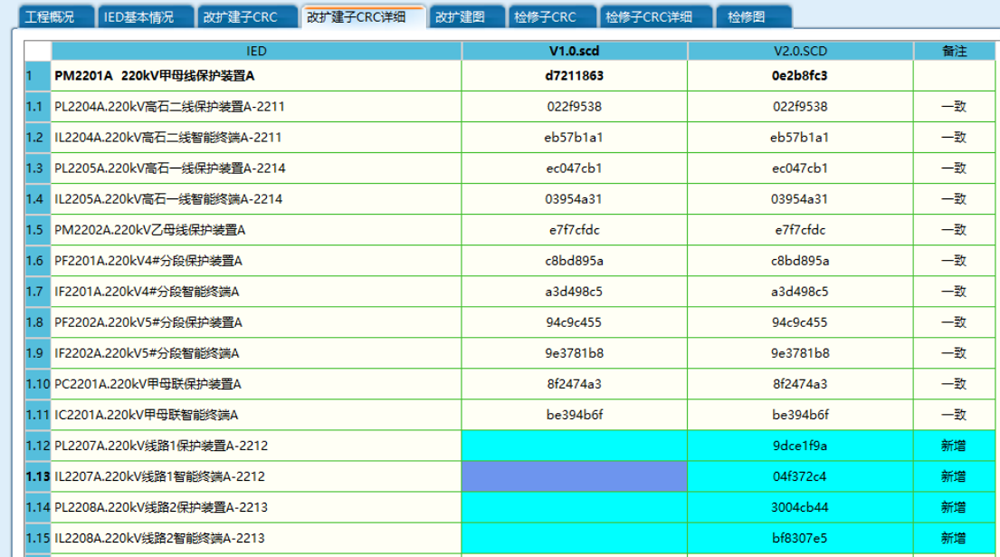The width and height of the screenshot is (1000, 557).
Task: Click V1.0 CRC value d7211863
Action: pyautogui.click(x=574, y=75)
